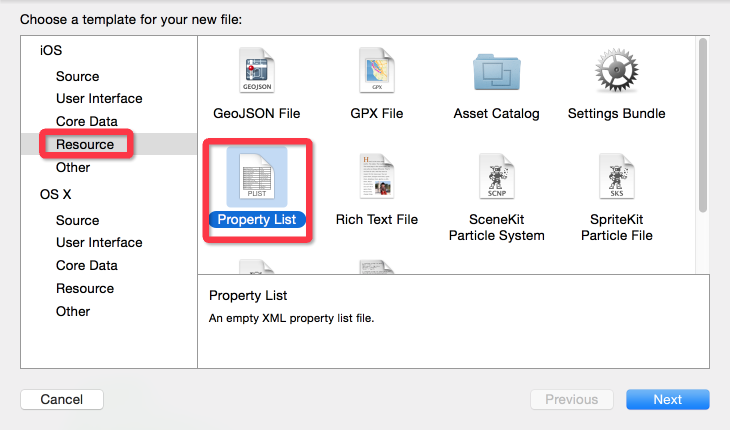Select Core Data under iOS
Viewport: 730px width, 430px height.
click(87, 121)
